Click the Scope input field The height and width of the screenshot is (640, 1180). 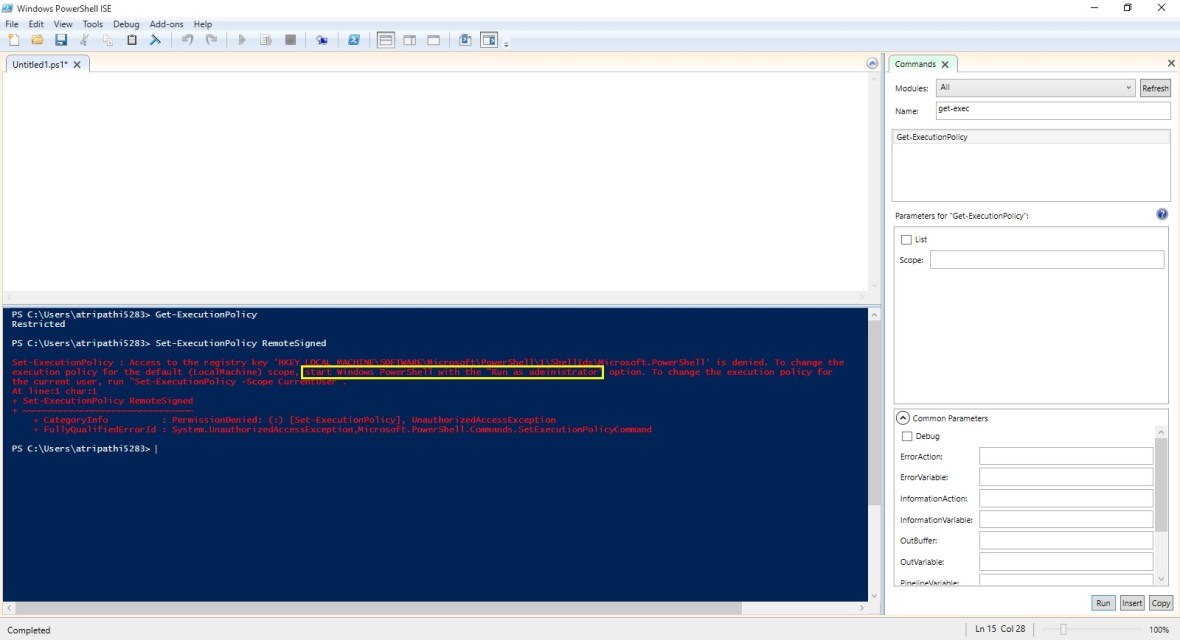[x=1047, y=260]
